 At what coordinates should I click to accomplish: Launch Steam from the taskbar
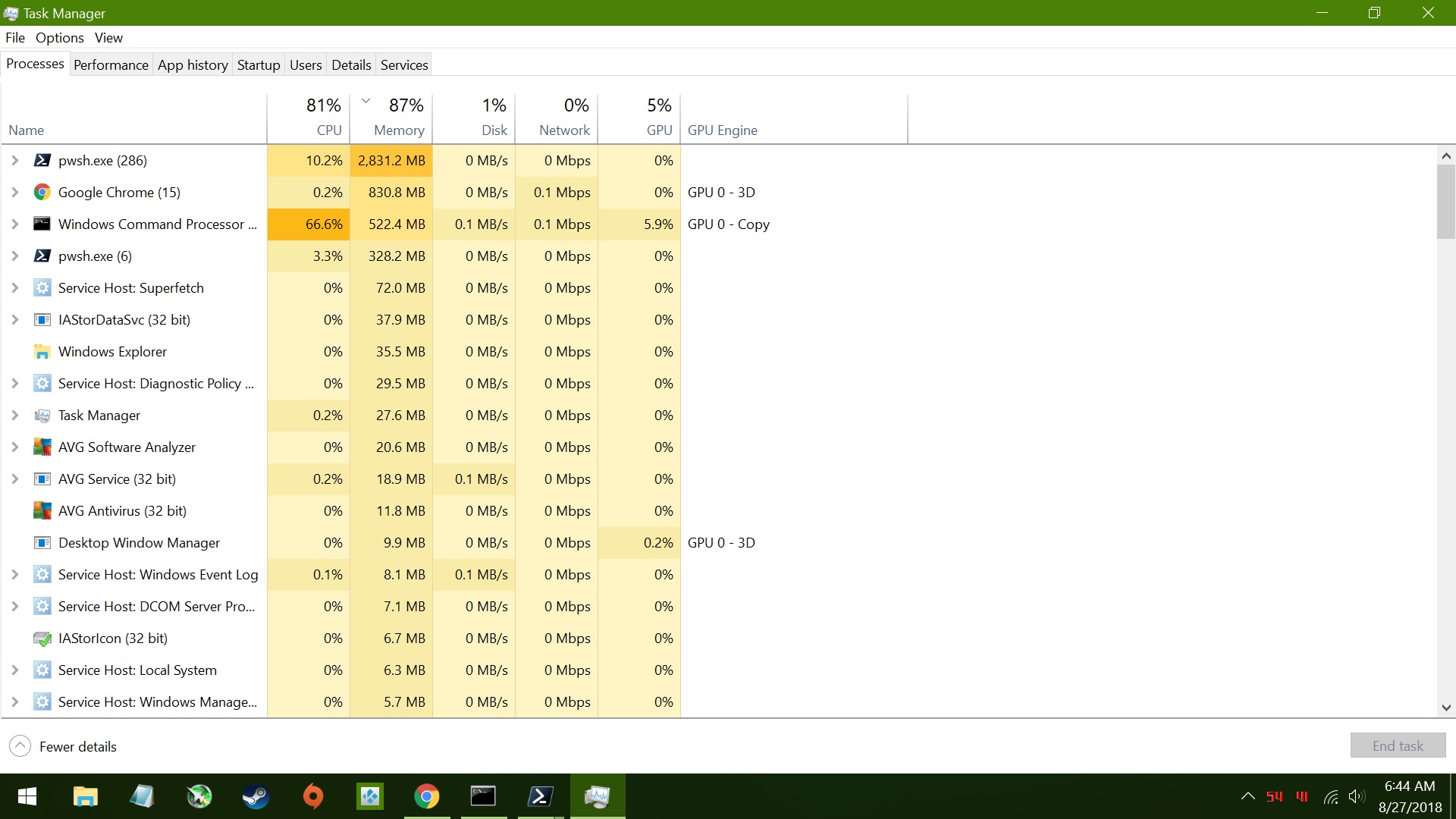pyautogui.click(x=255, y=796)
